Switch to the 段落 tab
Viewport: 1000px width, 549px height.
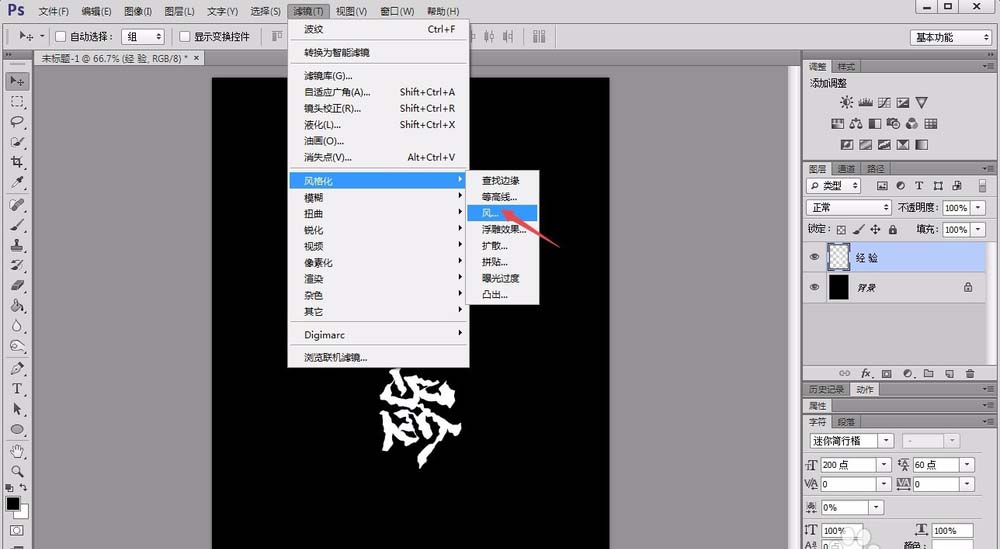pyautogui.click(x=846, y=421)
